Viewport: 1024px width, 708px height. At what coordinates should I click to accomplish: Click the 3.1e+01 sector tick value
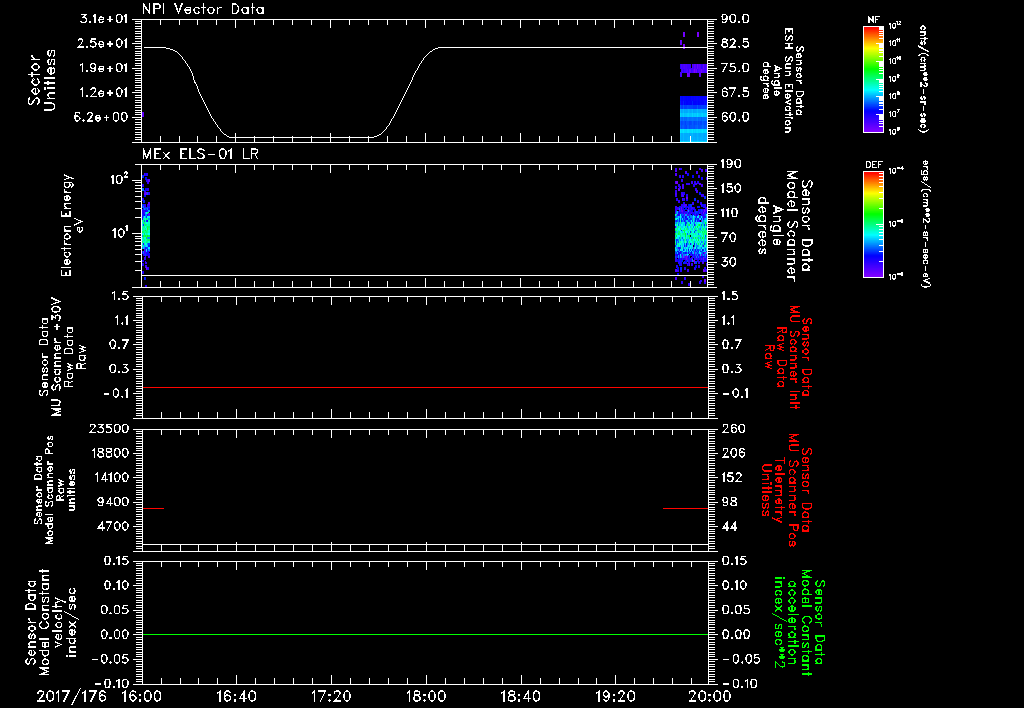tap(104, 19)
